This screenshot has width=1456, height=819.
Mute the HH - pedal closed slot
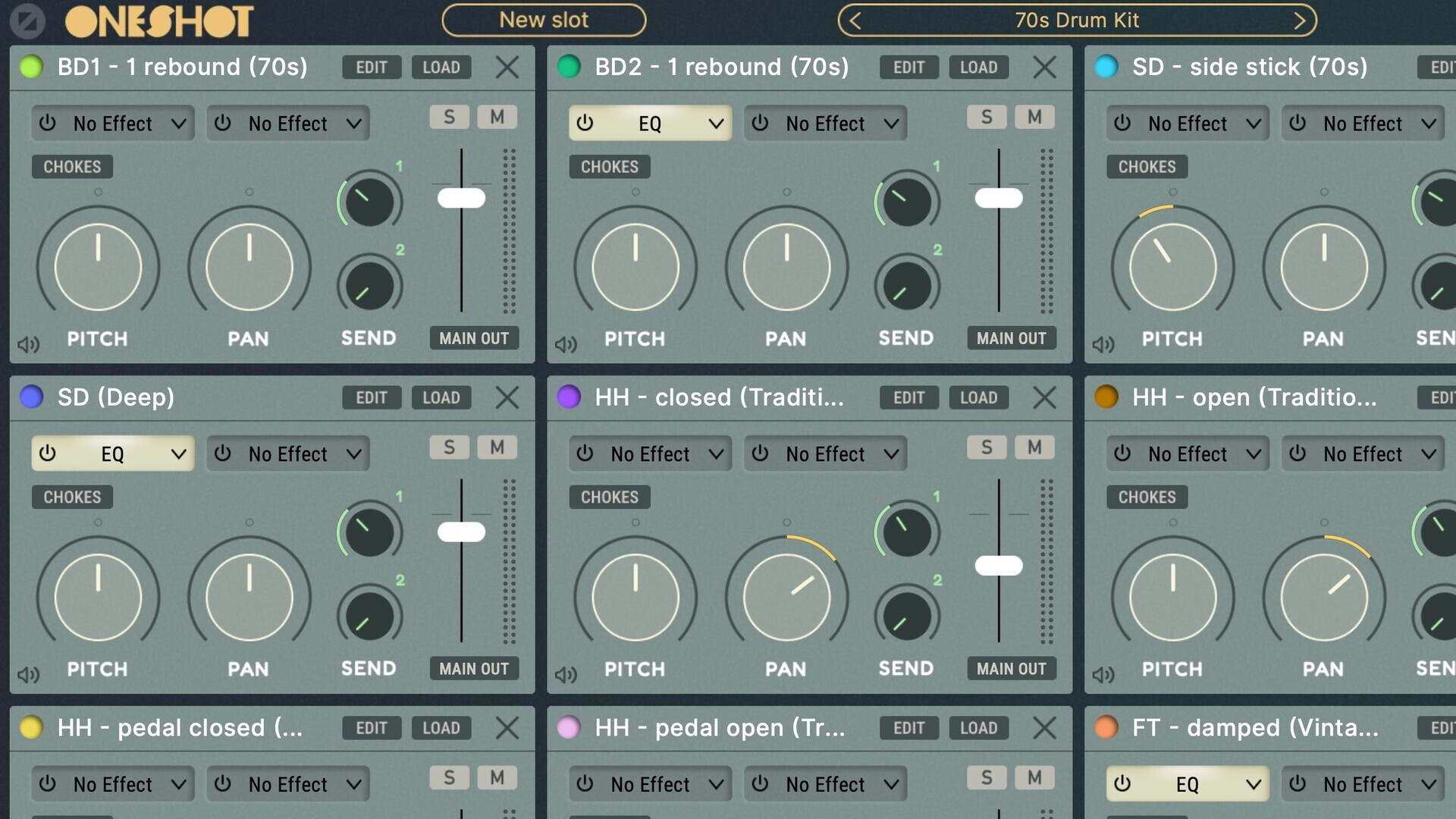point(497,778)
